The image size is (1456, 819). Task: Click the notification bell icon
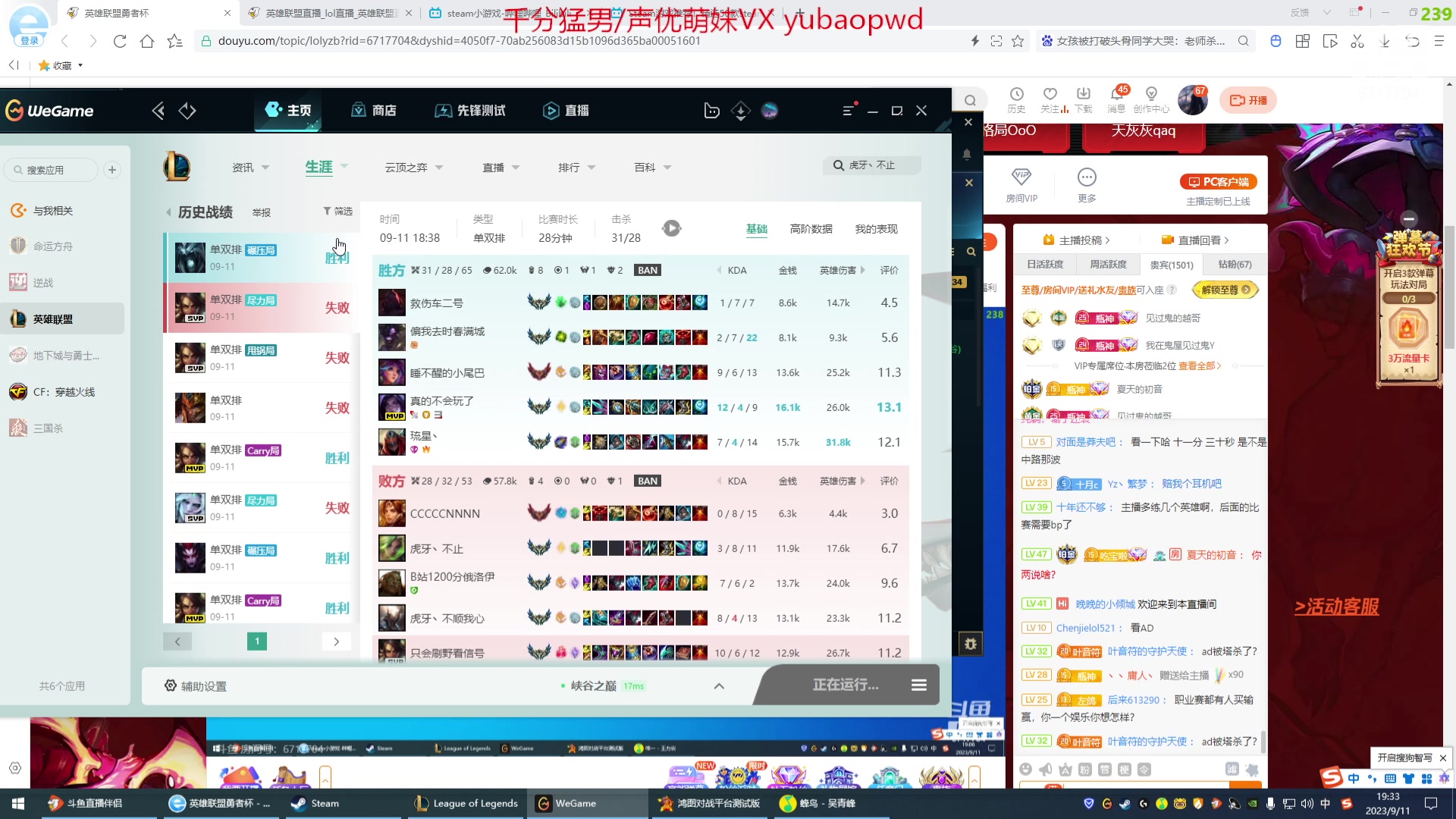967,154
